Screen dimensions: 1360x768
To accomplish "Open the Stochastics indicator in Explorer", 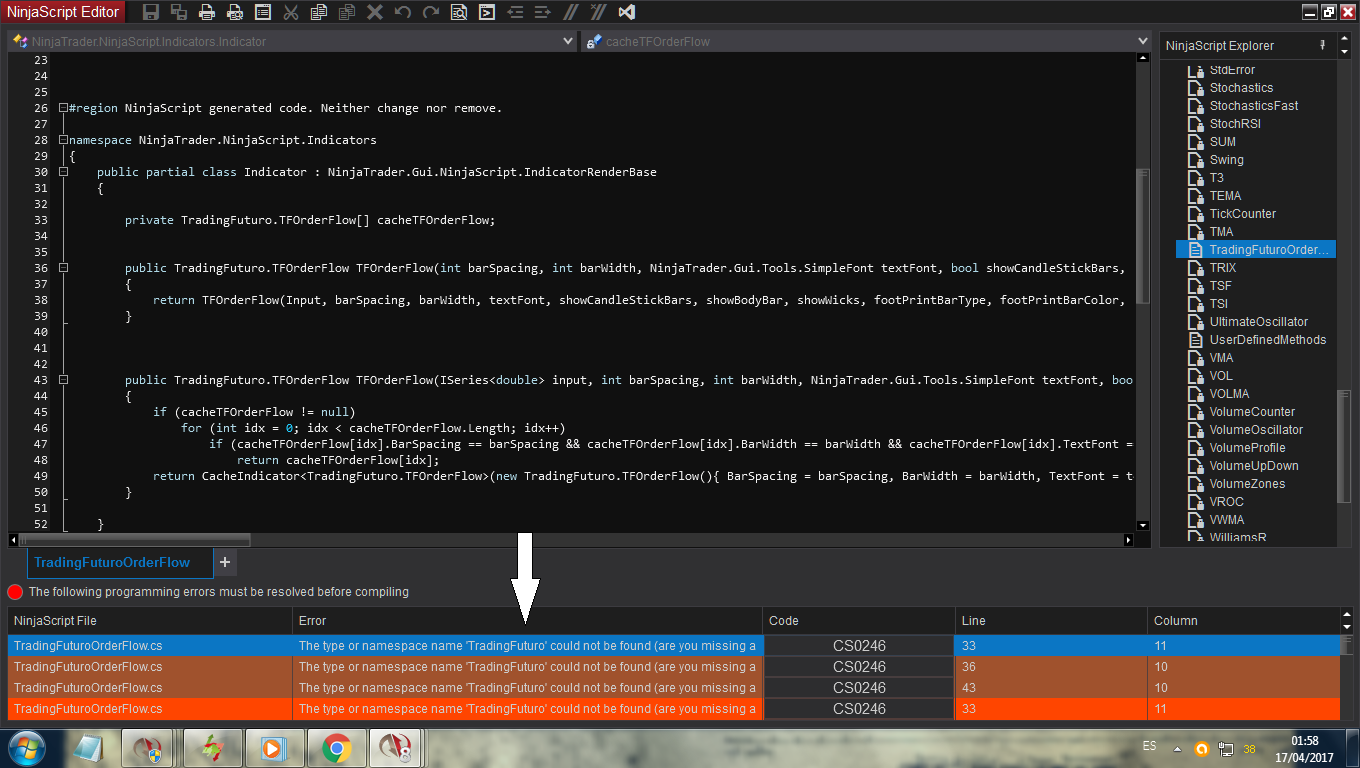I will coord(1241,88).
